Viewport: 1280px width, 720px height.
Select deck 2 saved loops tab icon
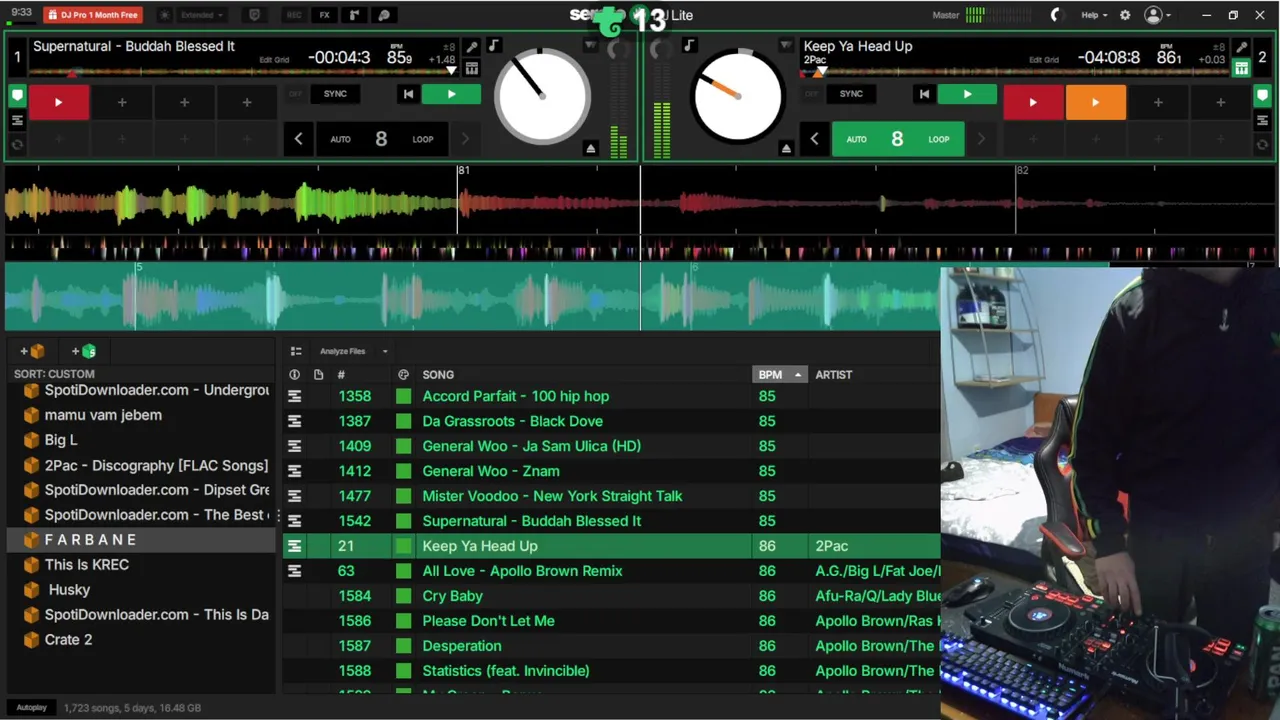coord(1263,144)
